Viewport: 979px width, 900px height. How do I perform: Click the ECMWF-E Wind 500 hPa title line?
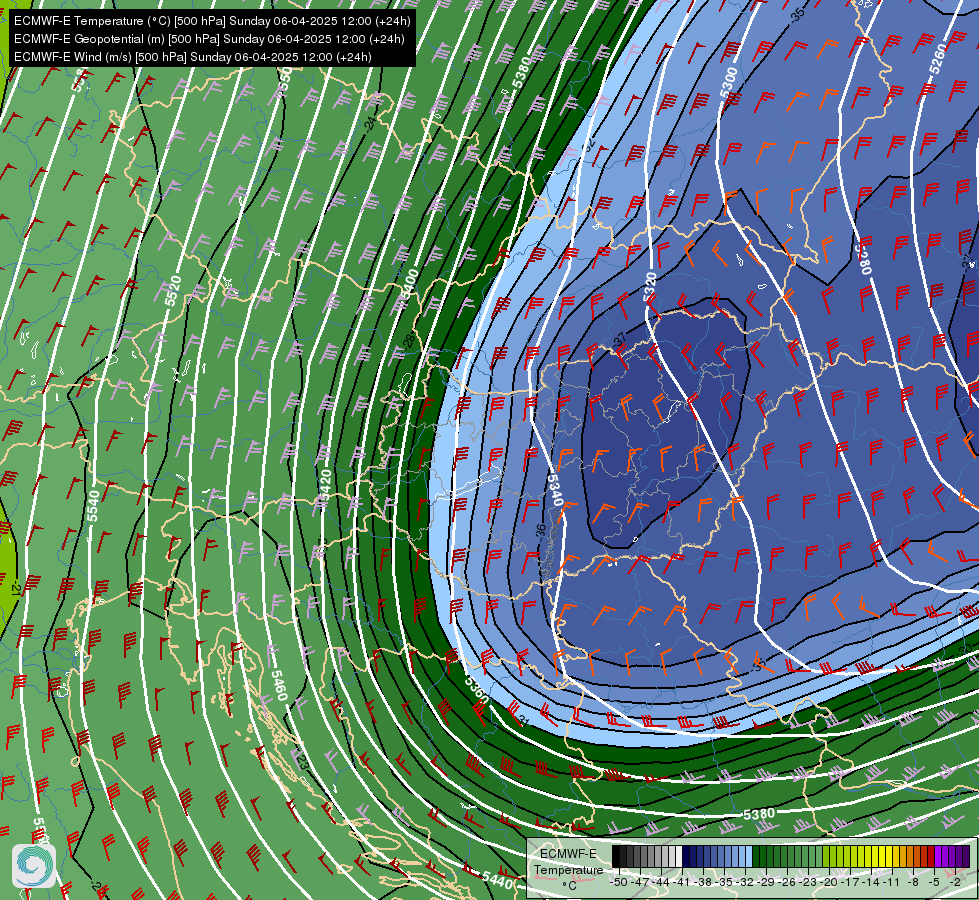point(193,57)
